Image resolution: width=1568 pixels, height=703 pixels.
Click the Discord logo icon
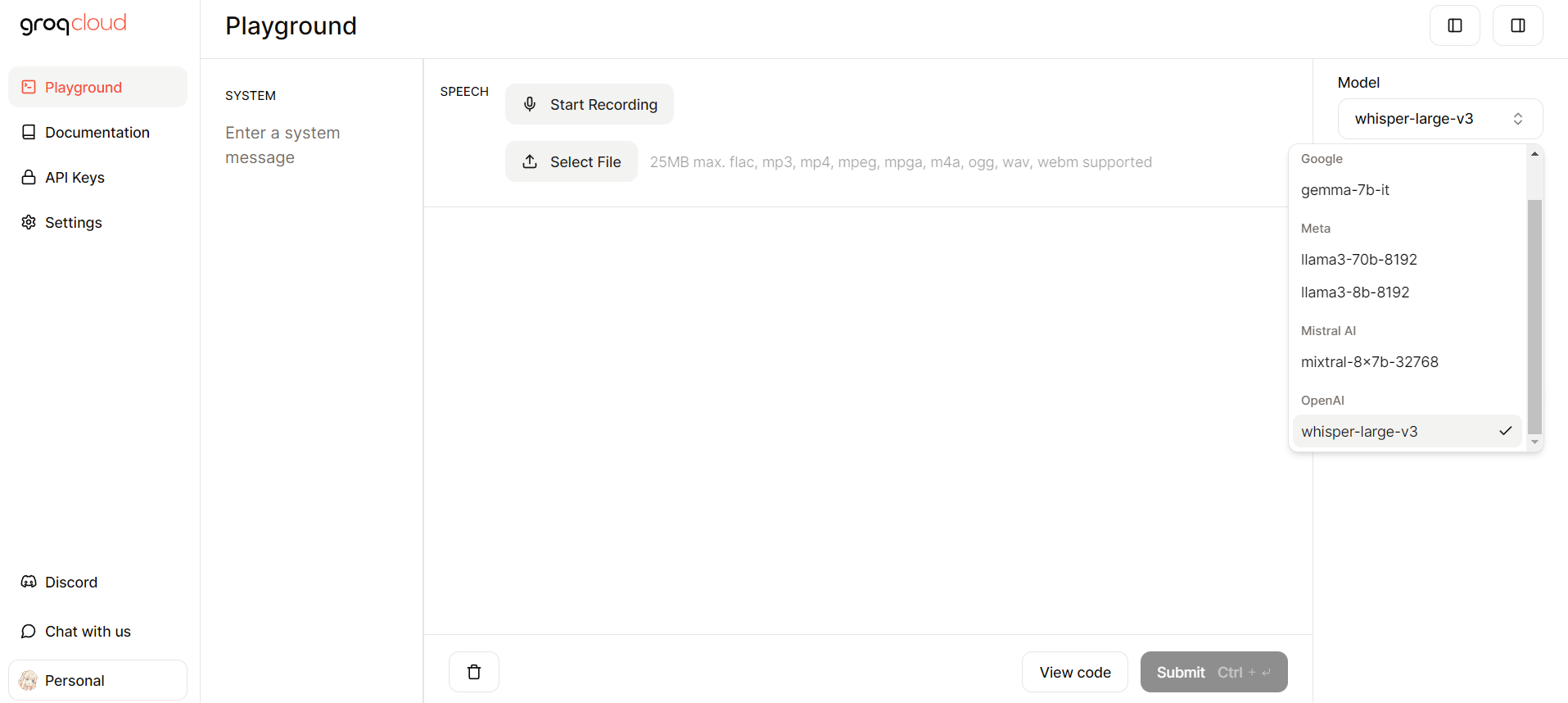click(x=29, y=582)
